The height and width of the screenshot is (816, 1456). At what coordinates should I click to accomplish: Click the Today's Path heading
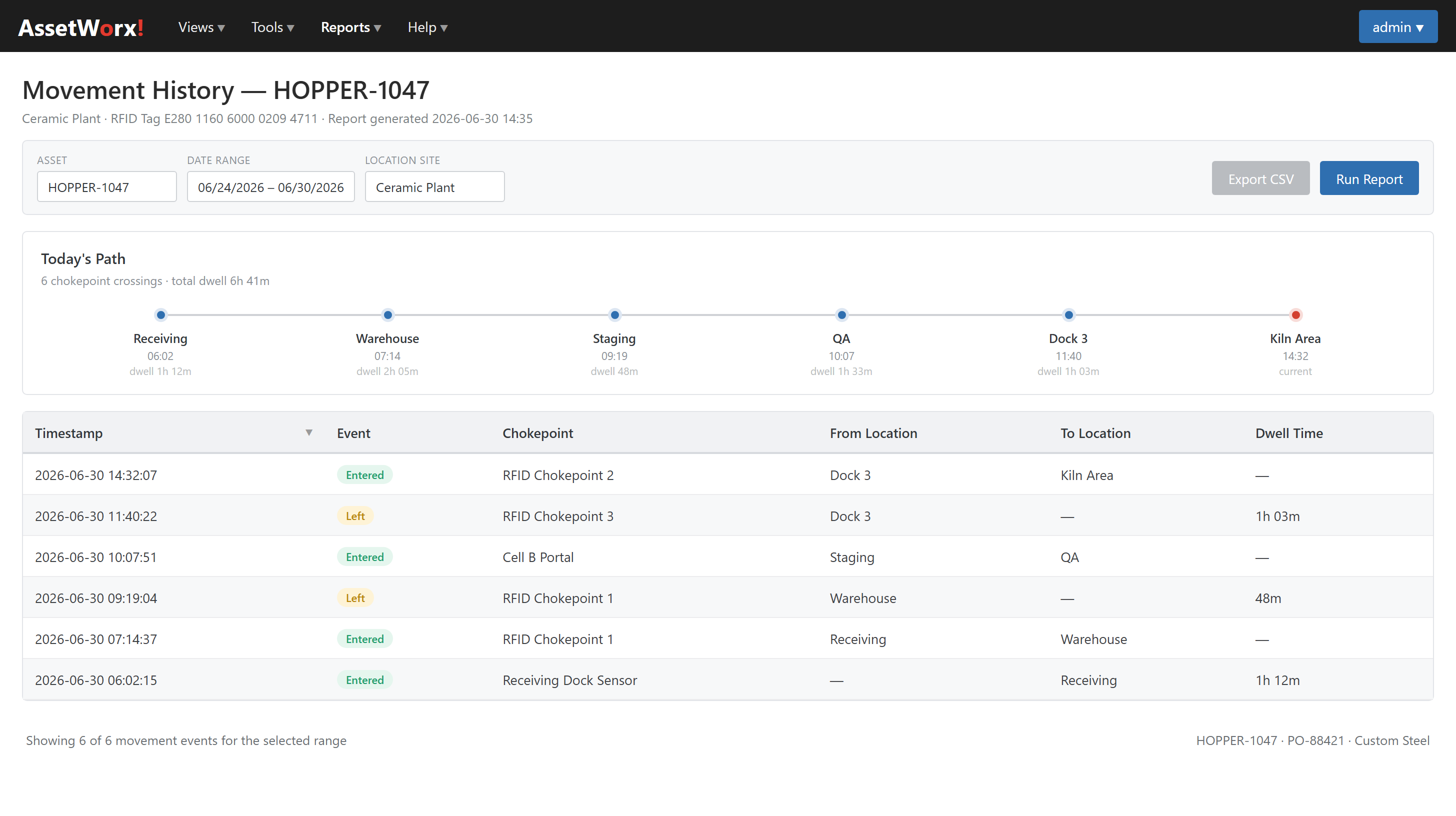tap(83, 259)
